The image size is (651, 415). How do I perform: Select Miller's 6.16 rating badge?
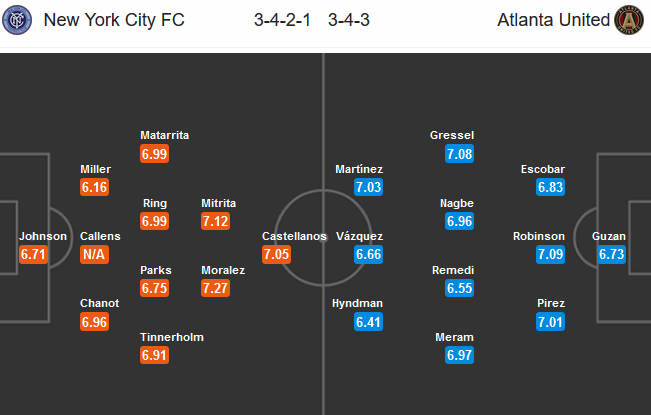pyautogui.click(x=95, y=187)
